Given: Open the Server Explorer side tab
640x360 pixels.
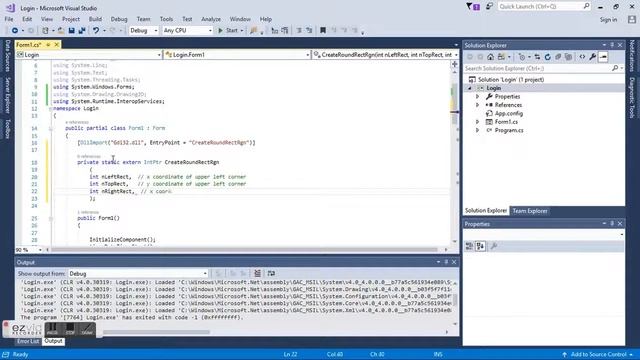Looking at the screenshot, I should point(7,96).
